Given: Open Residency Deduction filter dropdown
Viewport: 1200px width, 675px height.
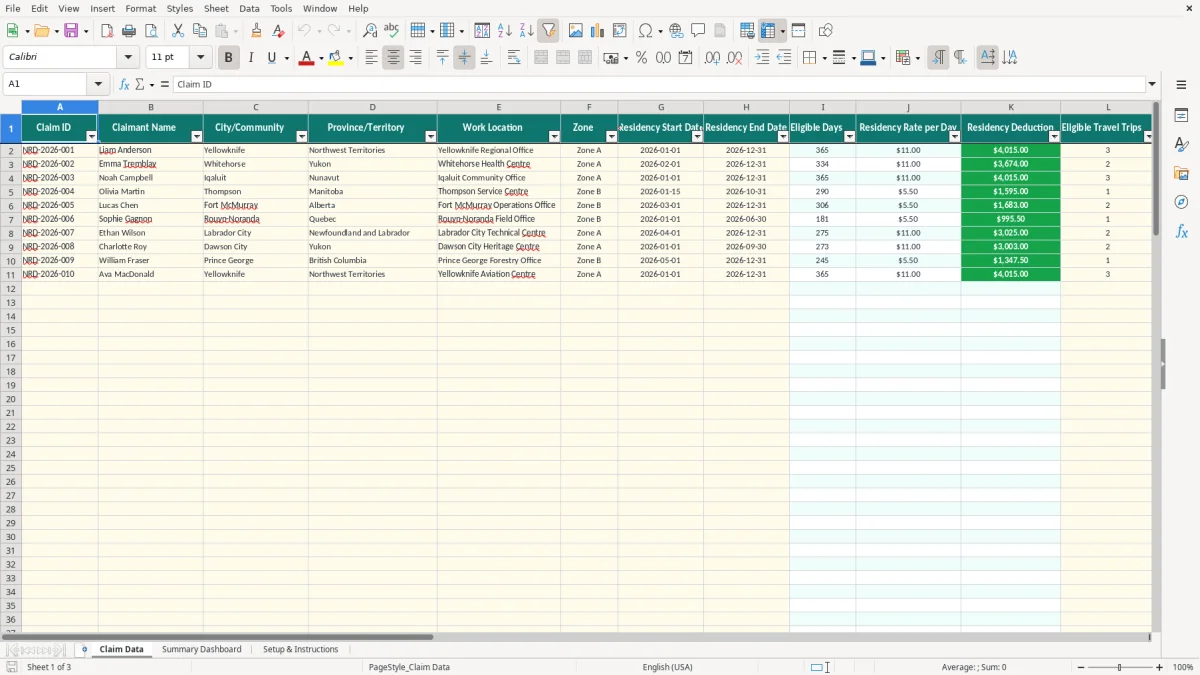Looking at the screenshot, I should pyautogui.click(x=1054, y=137).
